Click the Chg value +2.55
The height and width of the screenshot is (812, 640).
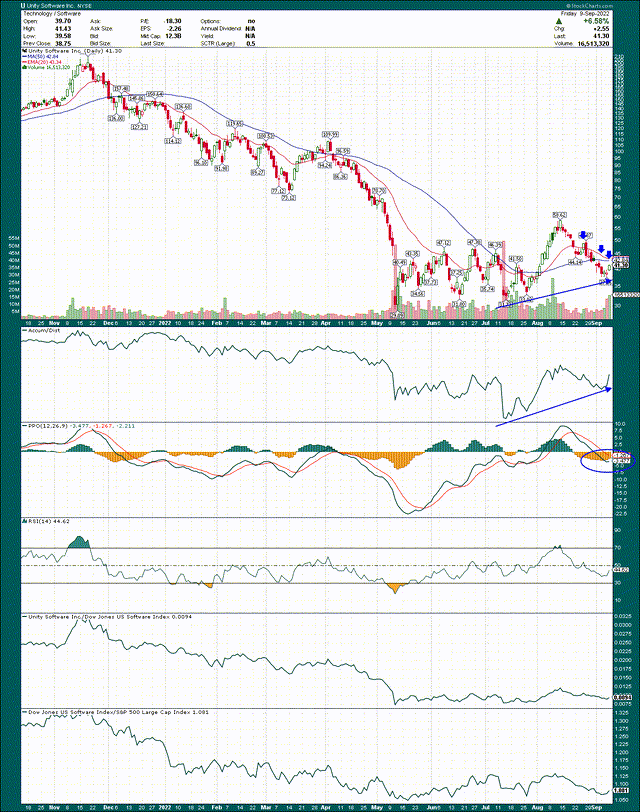(x=601, y=29)
